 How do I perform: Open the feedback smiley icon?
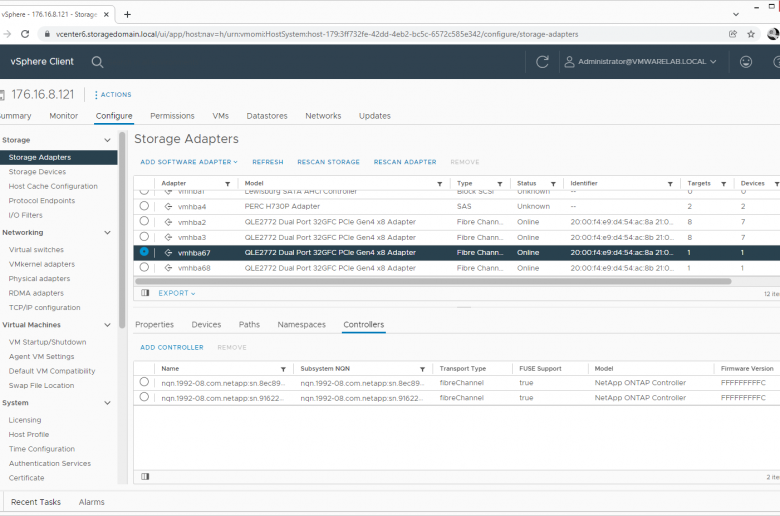coord(746,62)
